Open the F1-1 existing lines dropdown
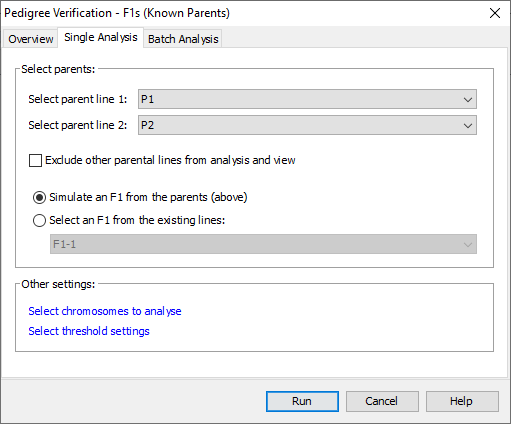This screenshot has height=424, width=511. click(x=263, y=244)
